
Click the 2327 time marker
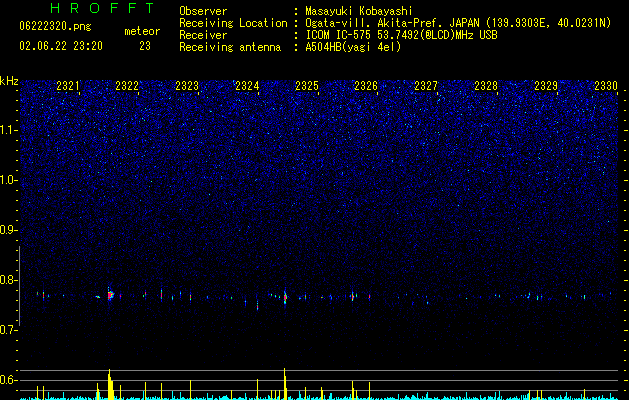click(426, 86)
